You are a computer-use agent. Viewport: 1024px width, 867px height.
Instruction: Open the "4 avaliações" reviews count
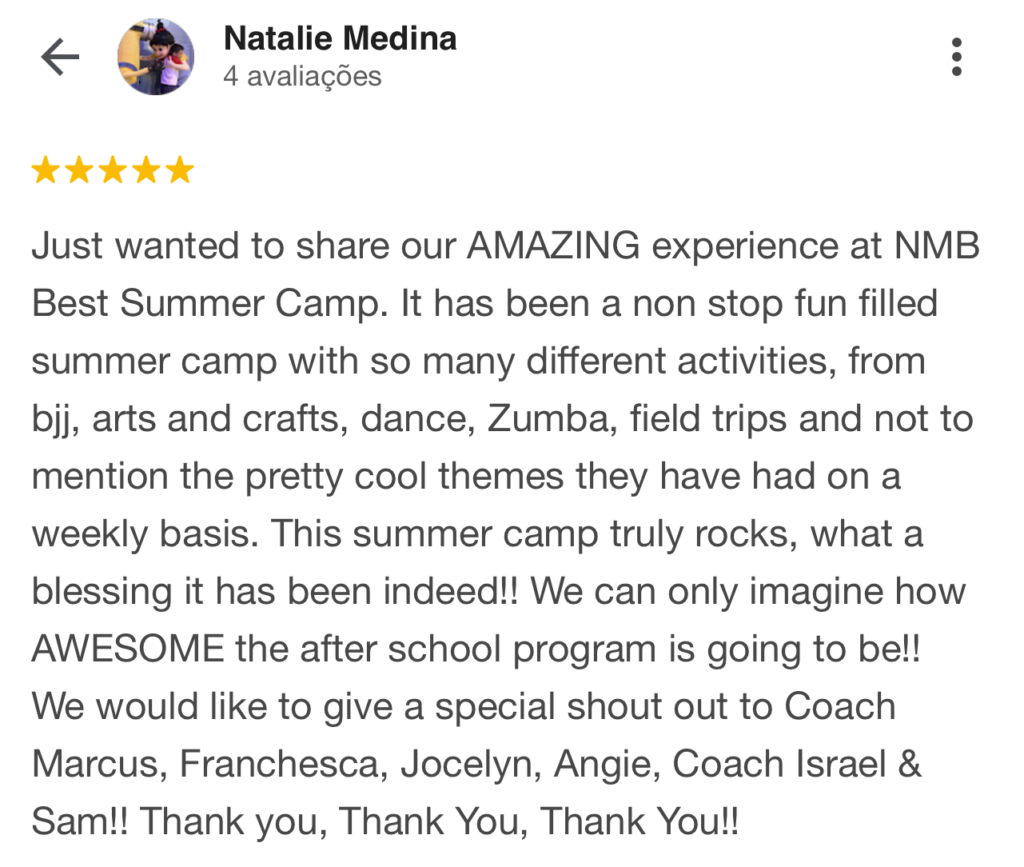[302, 77]
